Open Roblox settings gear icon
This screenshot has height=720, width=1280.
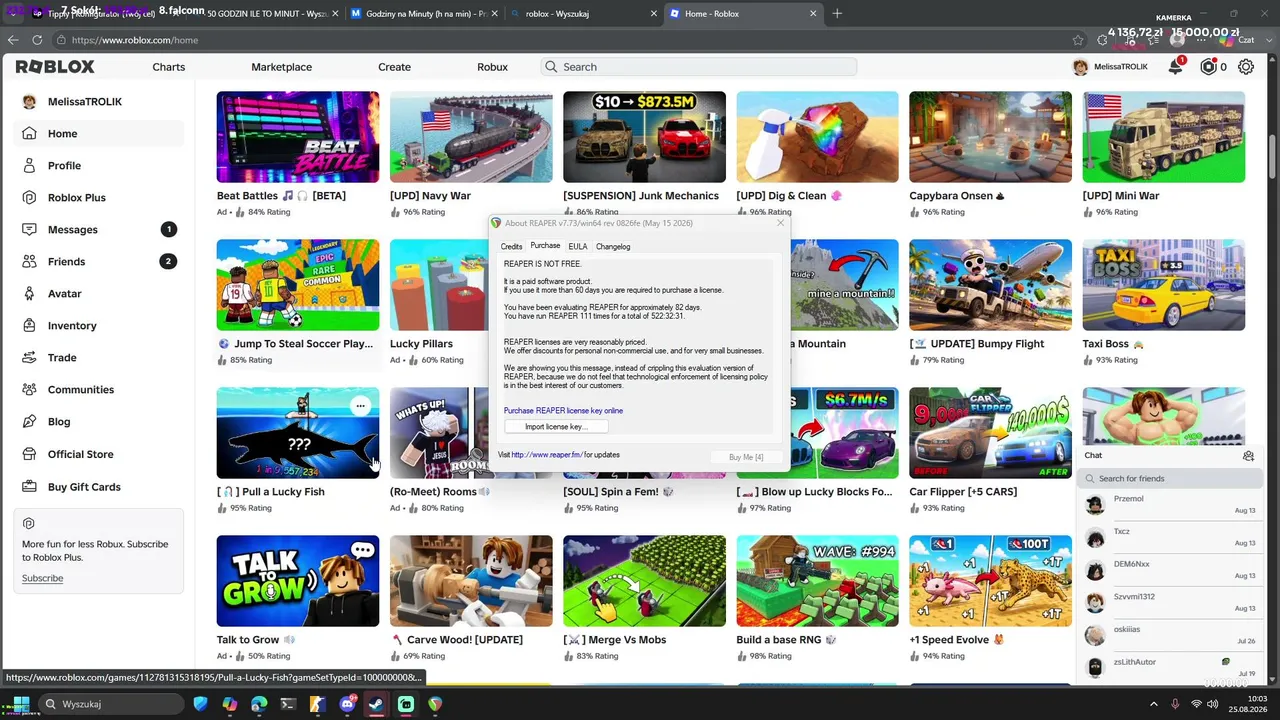click(1246, 67)
